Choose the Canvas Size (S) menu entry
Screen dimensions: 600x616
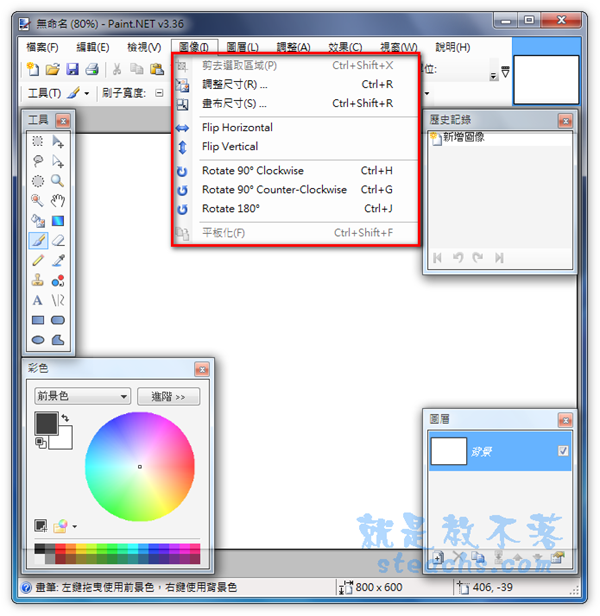pyautogui.click(x=295, y=103)
